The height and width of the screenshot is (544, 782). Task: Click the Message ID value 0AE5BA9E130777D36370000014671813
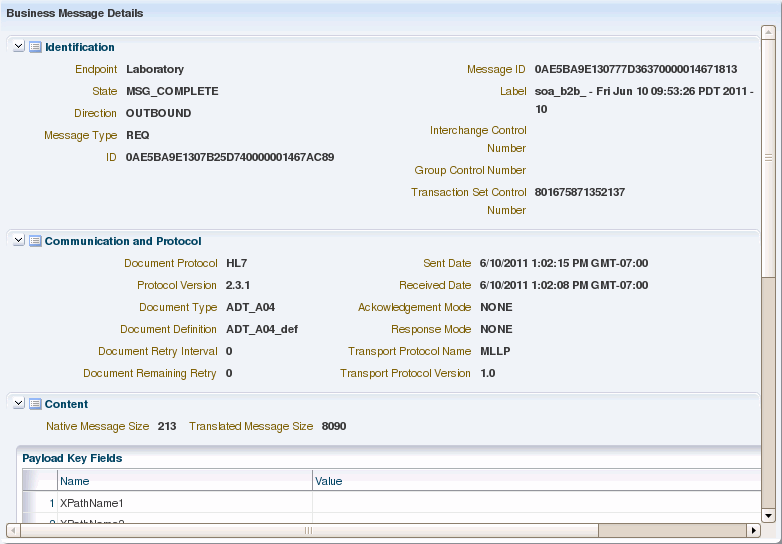point(635,69)
